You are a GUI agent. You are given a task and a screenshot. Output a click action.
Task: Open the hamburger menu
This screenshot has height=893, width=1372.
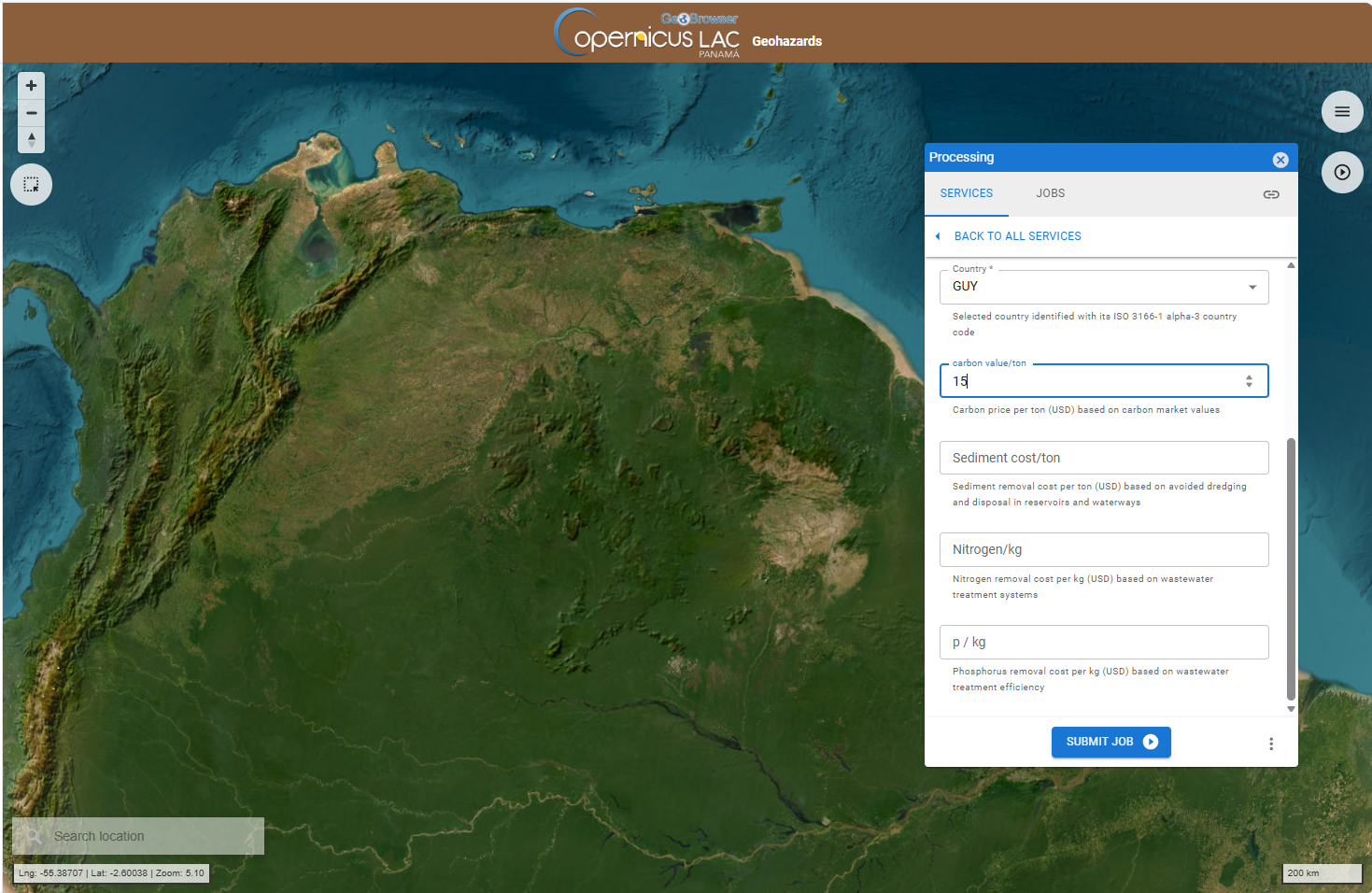1341,112
